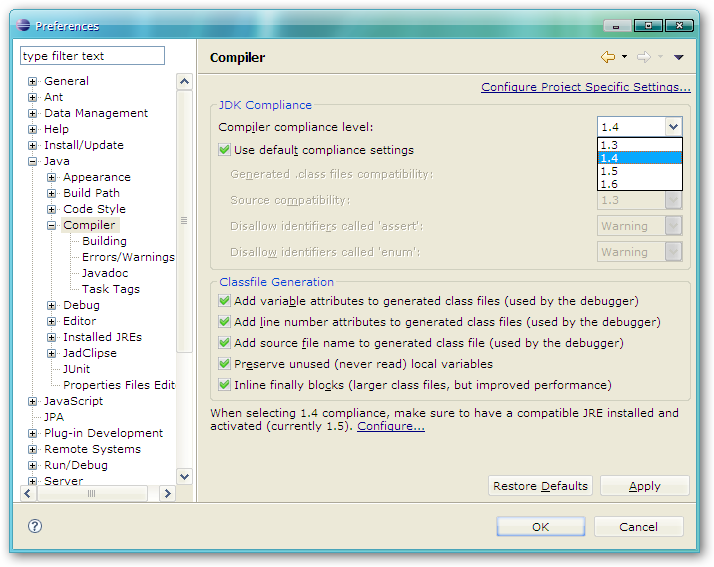
Task: Toggle Add line number attributes checkbox
Action: [x=224, y=322]
